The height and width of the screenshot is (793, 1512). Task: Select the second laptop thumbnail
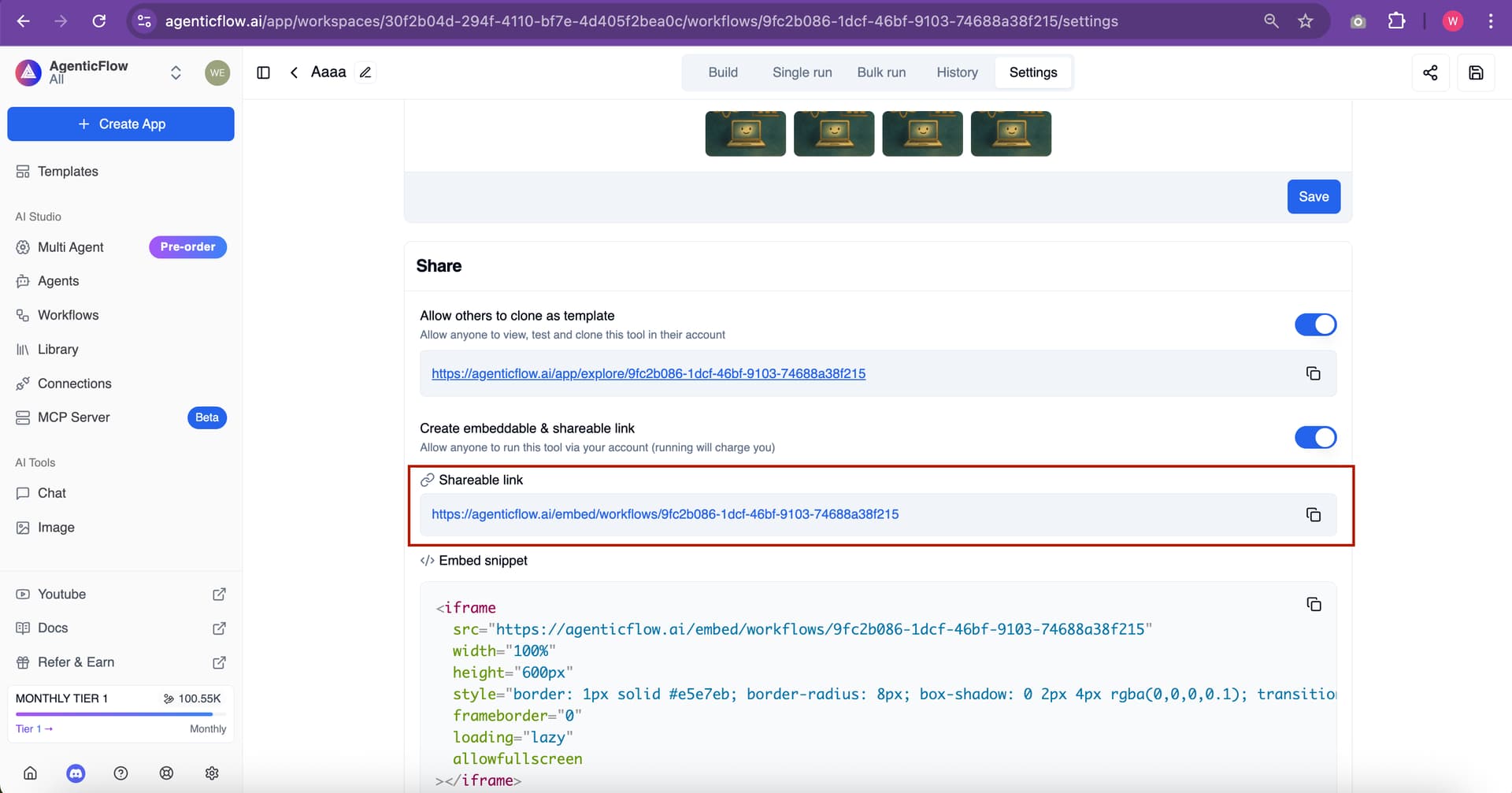point(834,133)
